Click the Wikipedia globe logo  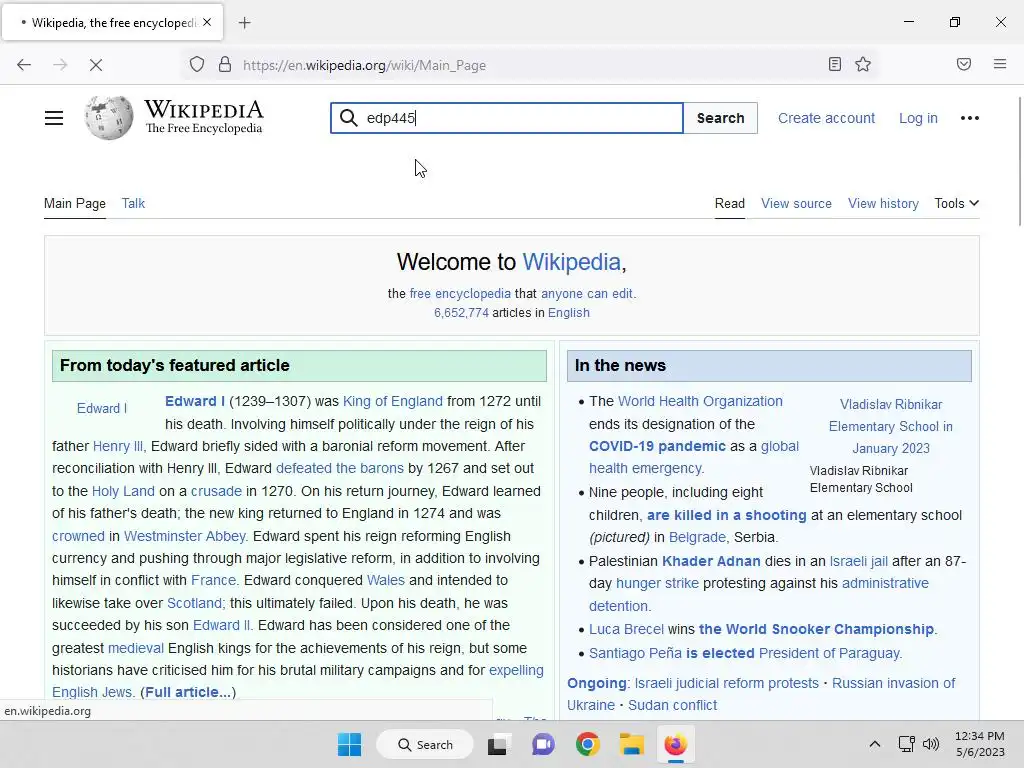click(x=109, y=118)
